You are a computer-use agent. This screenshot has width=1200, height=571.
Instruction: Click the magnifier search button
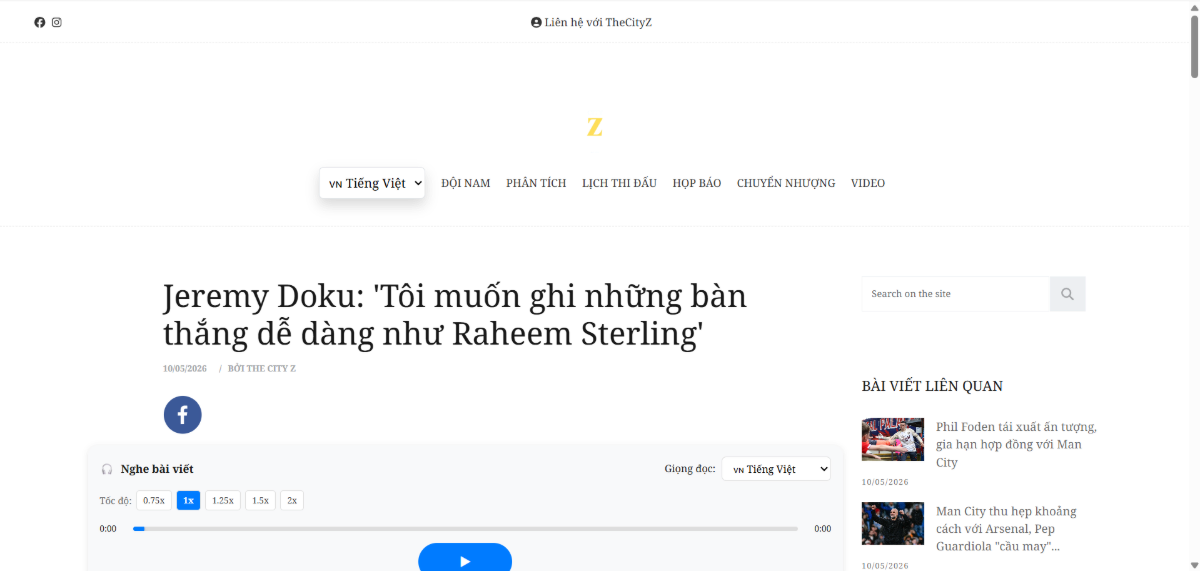[x=1068, y=294]
